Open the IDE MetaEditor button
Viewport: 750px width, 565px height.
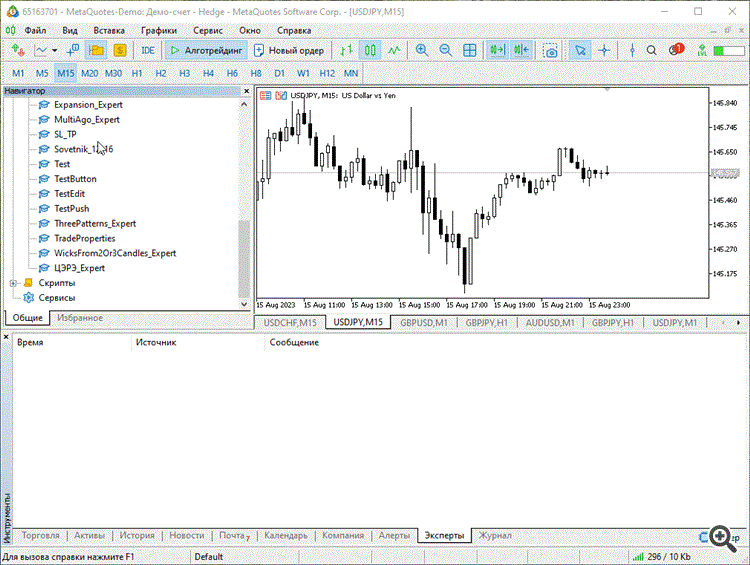coord(148,50)
